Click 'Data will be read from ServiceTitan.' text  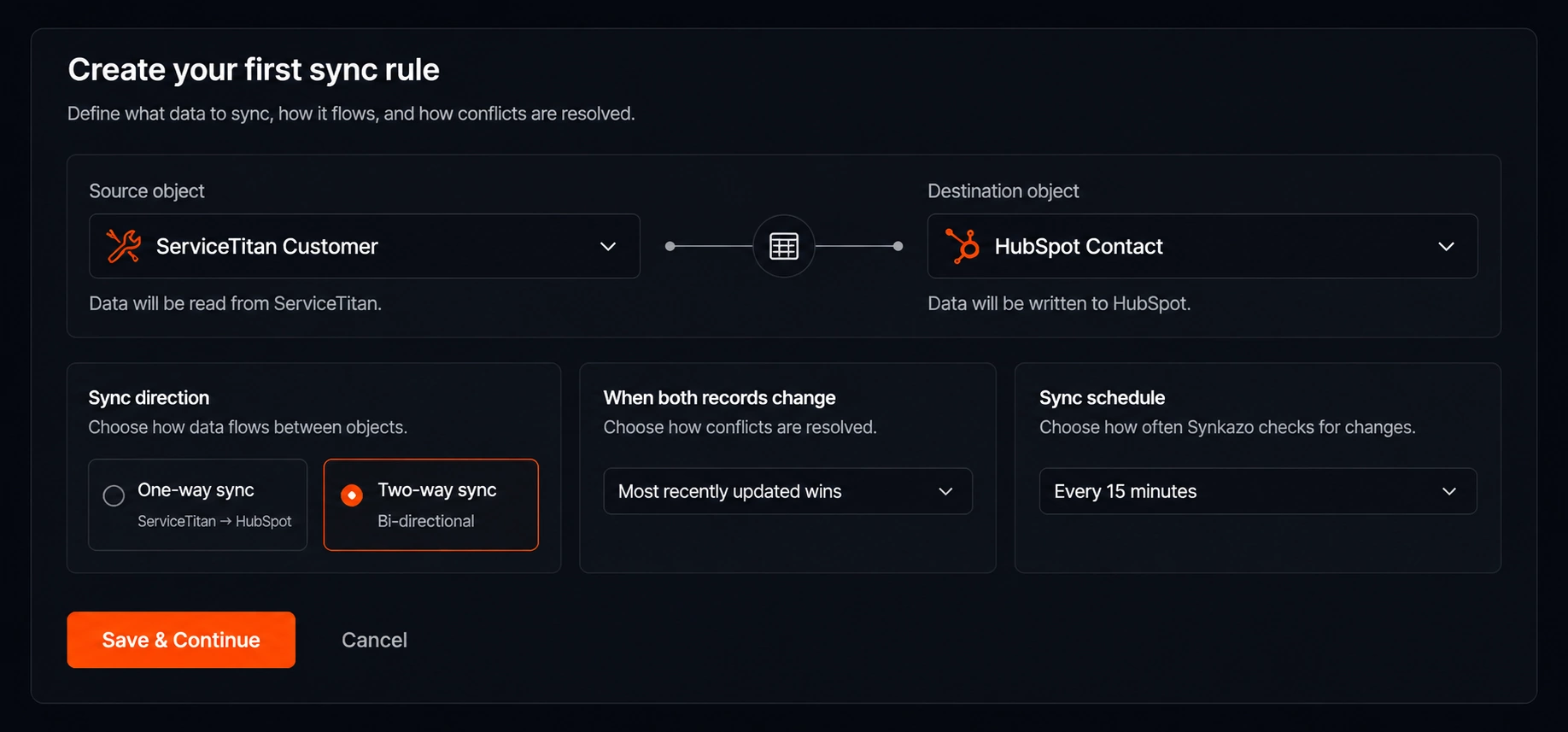(x=236, y=303)
